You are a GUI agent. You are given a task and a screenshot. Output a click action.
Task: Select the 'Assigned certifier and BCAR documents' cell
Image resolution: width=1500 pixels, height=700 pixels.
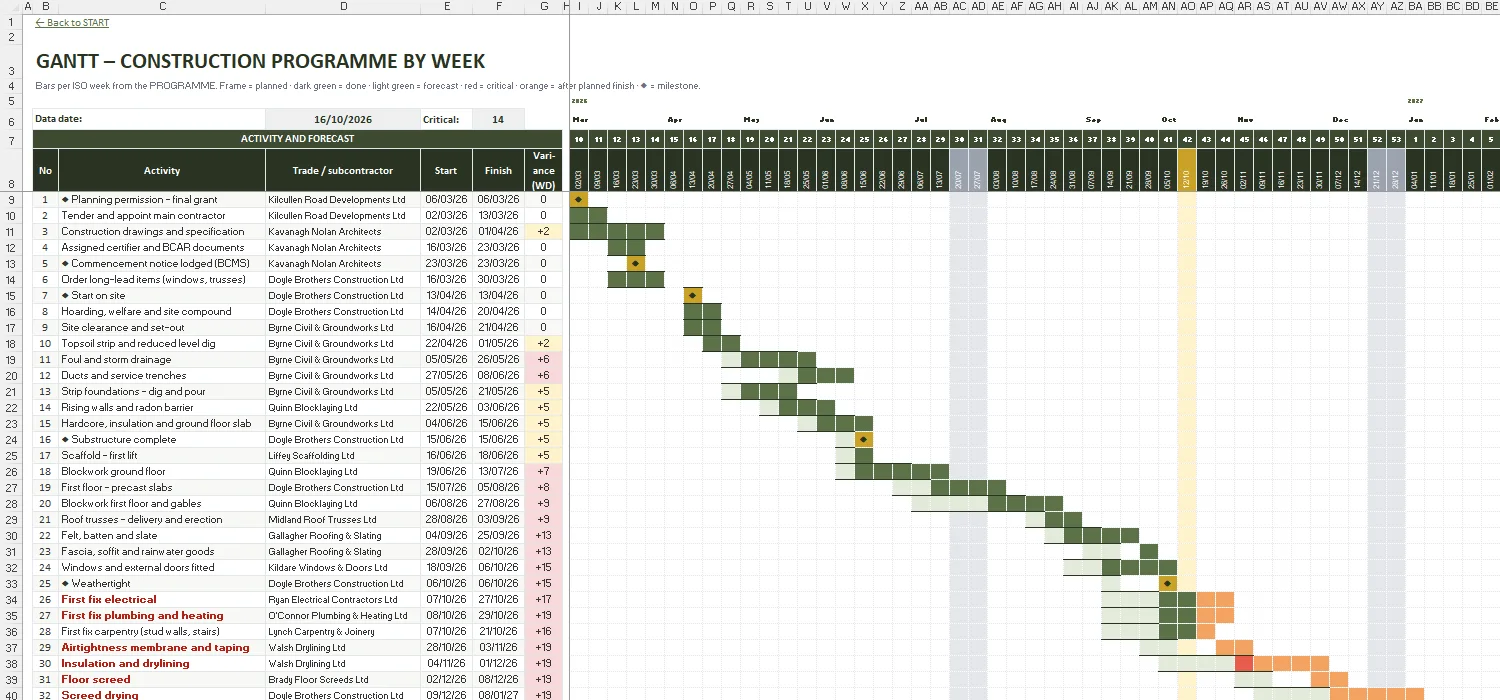pyautogui.click(x=162, y=247)
